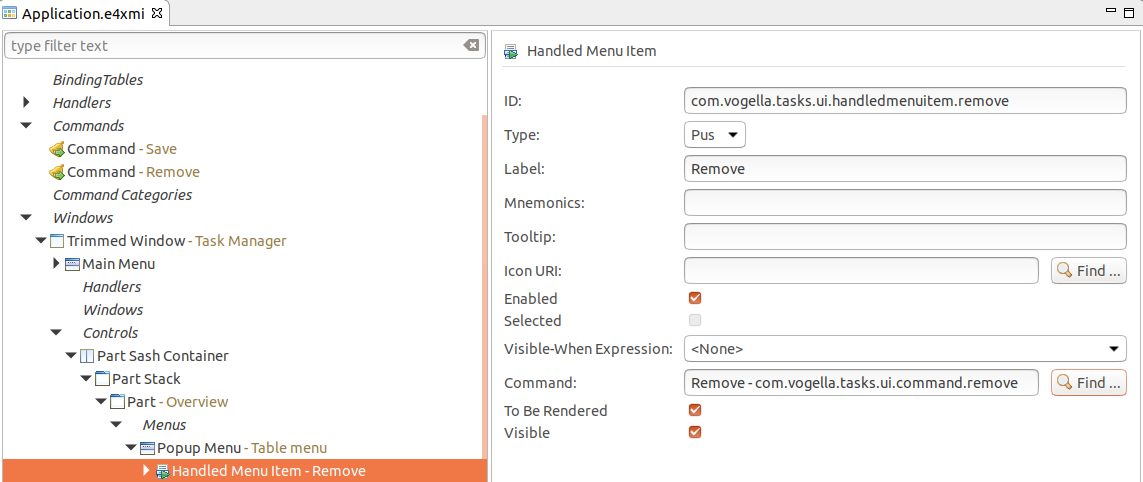The image size is (1143, 482).
Task: Clear filter text with the erase icon
Action: click(472, 45)
